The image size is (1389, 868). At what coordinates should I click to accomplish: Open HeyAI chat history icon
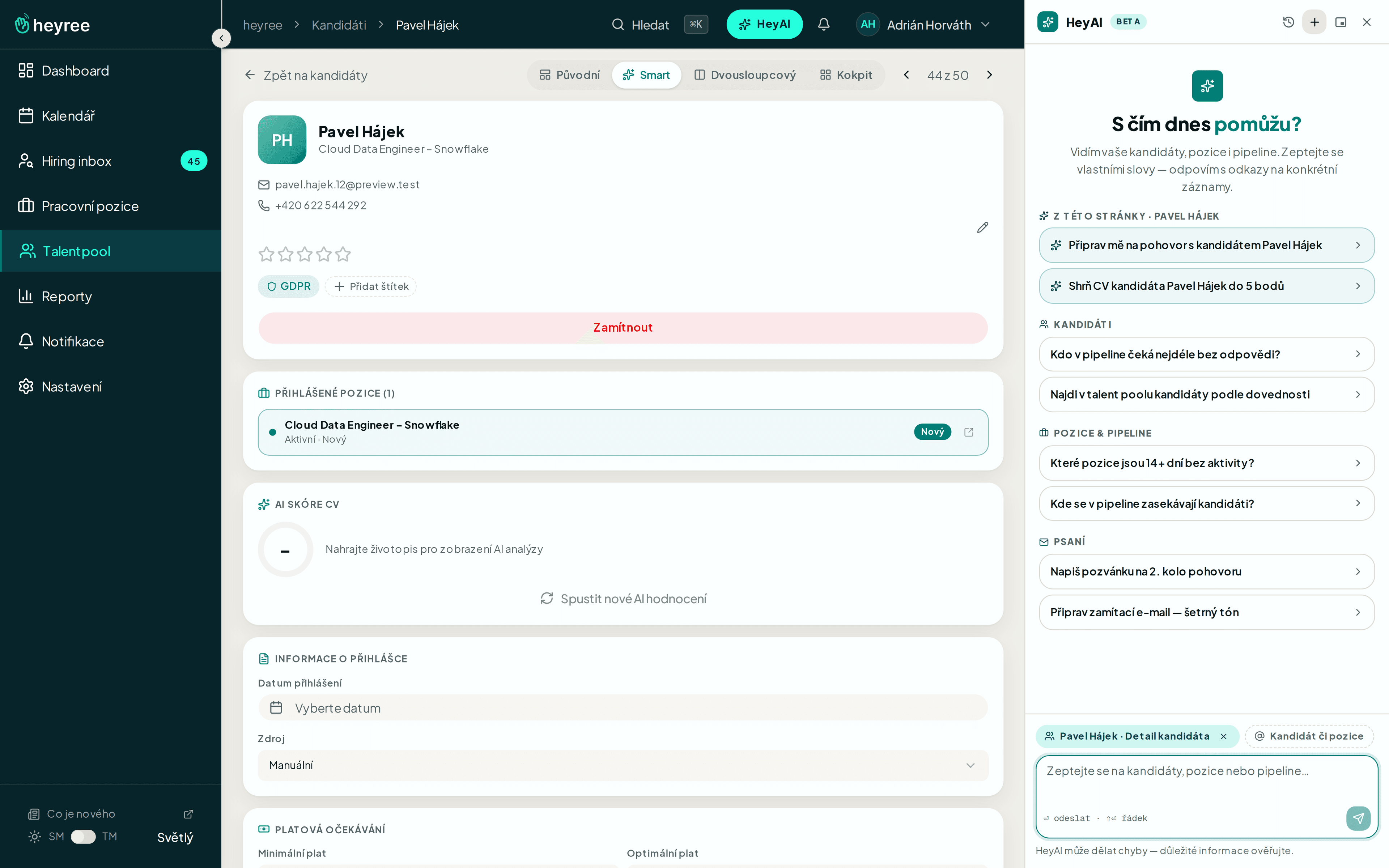[x=1288, y=22]
